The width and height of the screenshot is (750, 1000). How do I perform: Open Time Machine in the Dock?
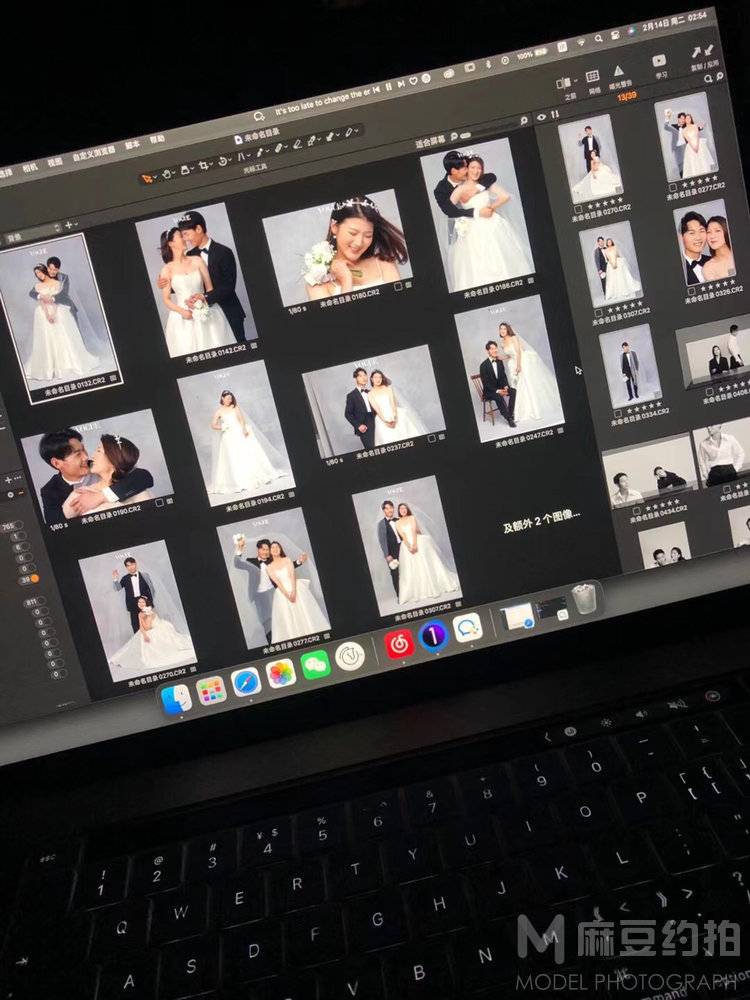click(350, 656)
